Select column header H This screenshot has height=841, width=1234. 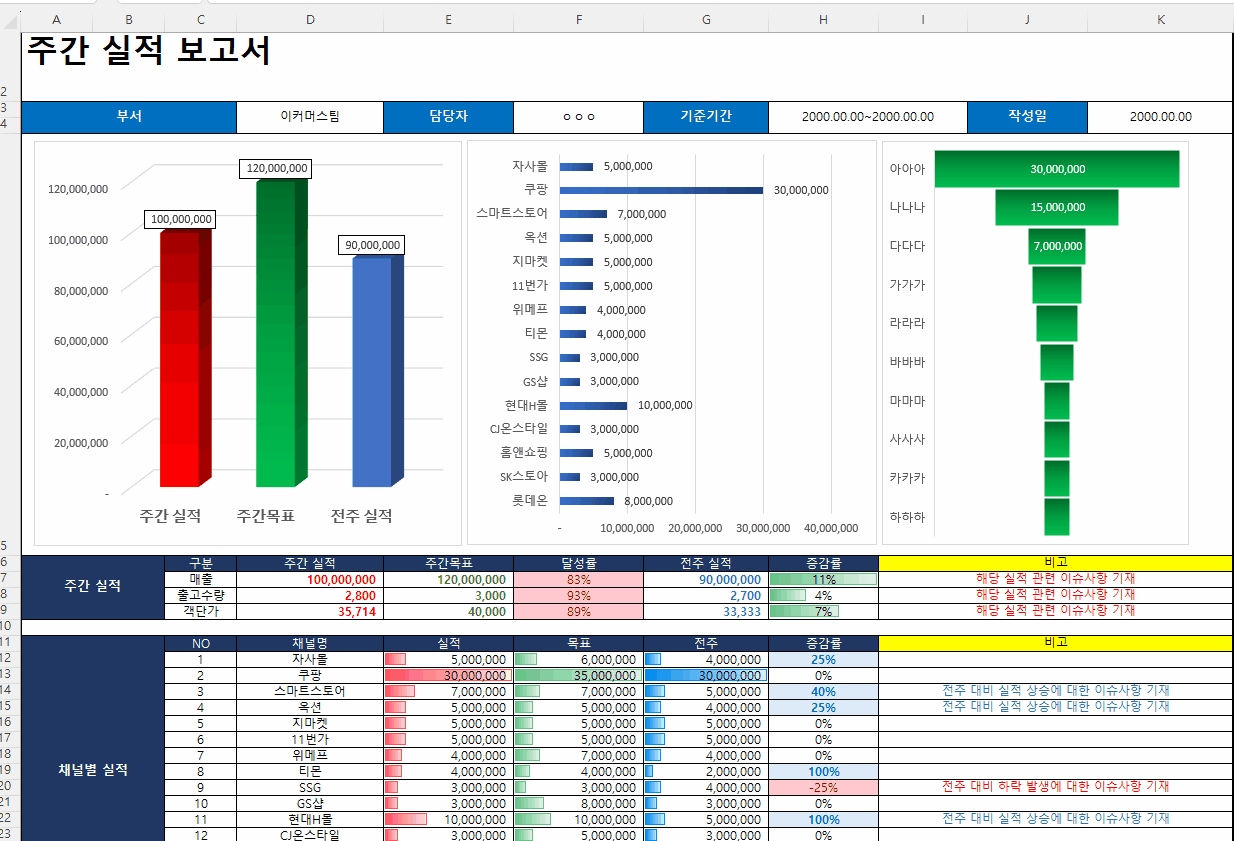[x=823, y=19]
